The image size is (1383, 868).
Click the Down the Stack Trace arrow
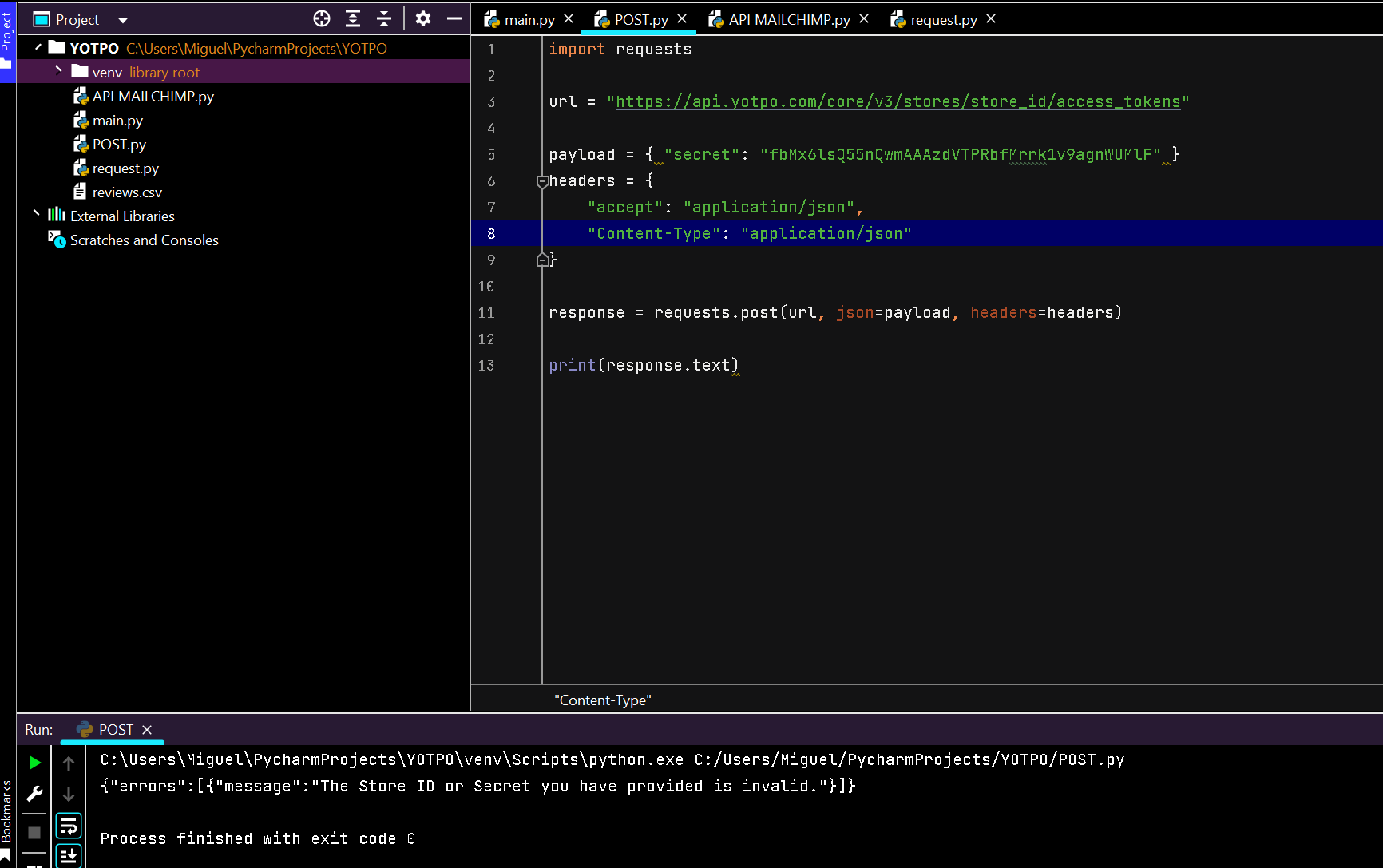(69, 795)
